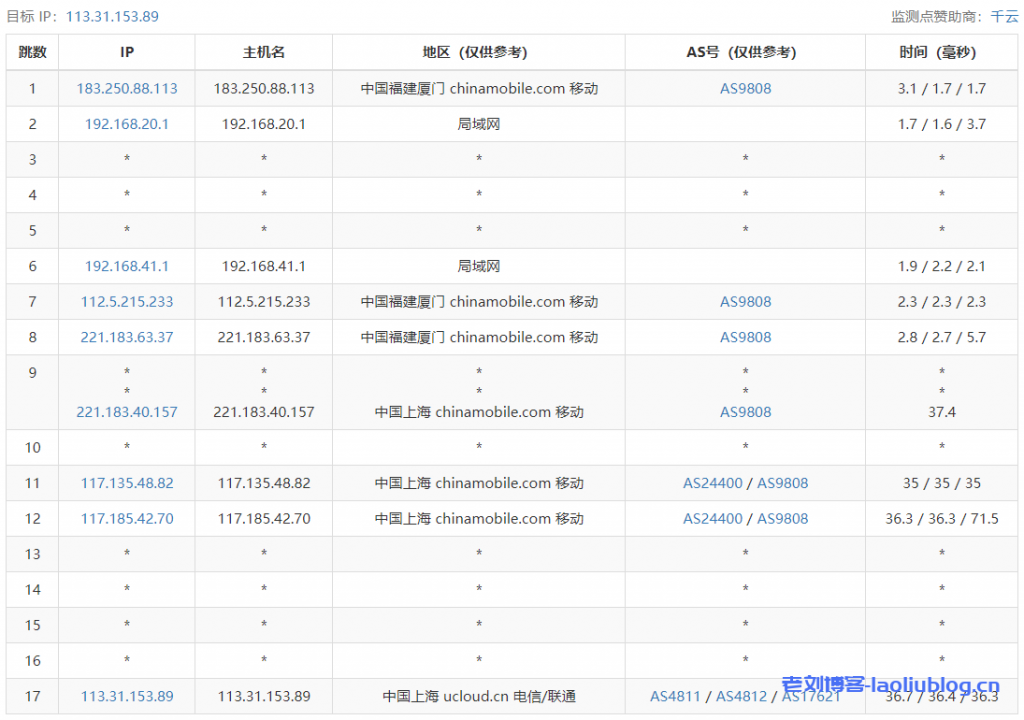1024x720 pixels.
Task: Click target IP 113.31.153.89 link at top
Action: click(112, 16)
